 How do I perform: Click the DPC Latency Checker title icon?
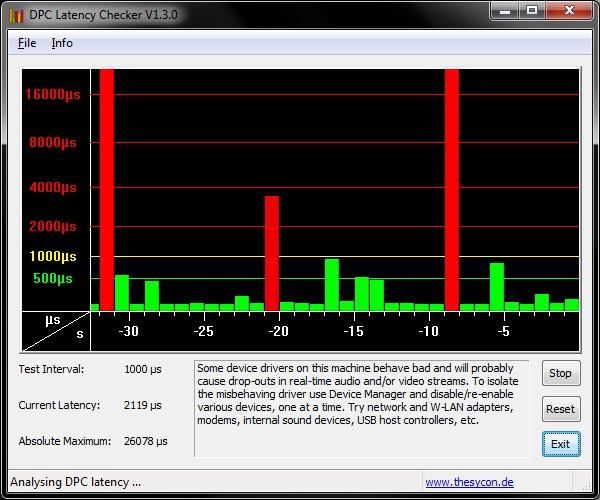[x=16, y=15]
